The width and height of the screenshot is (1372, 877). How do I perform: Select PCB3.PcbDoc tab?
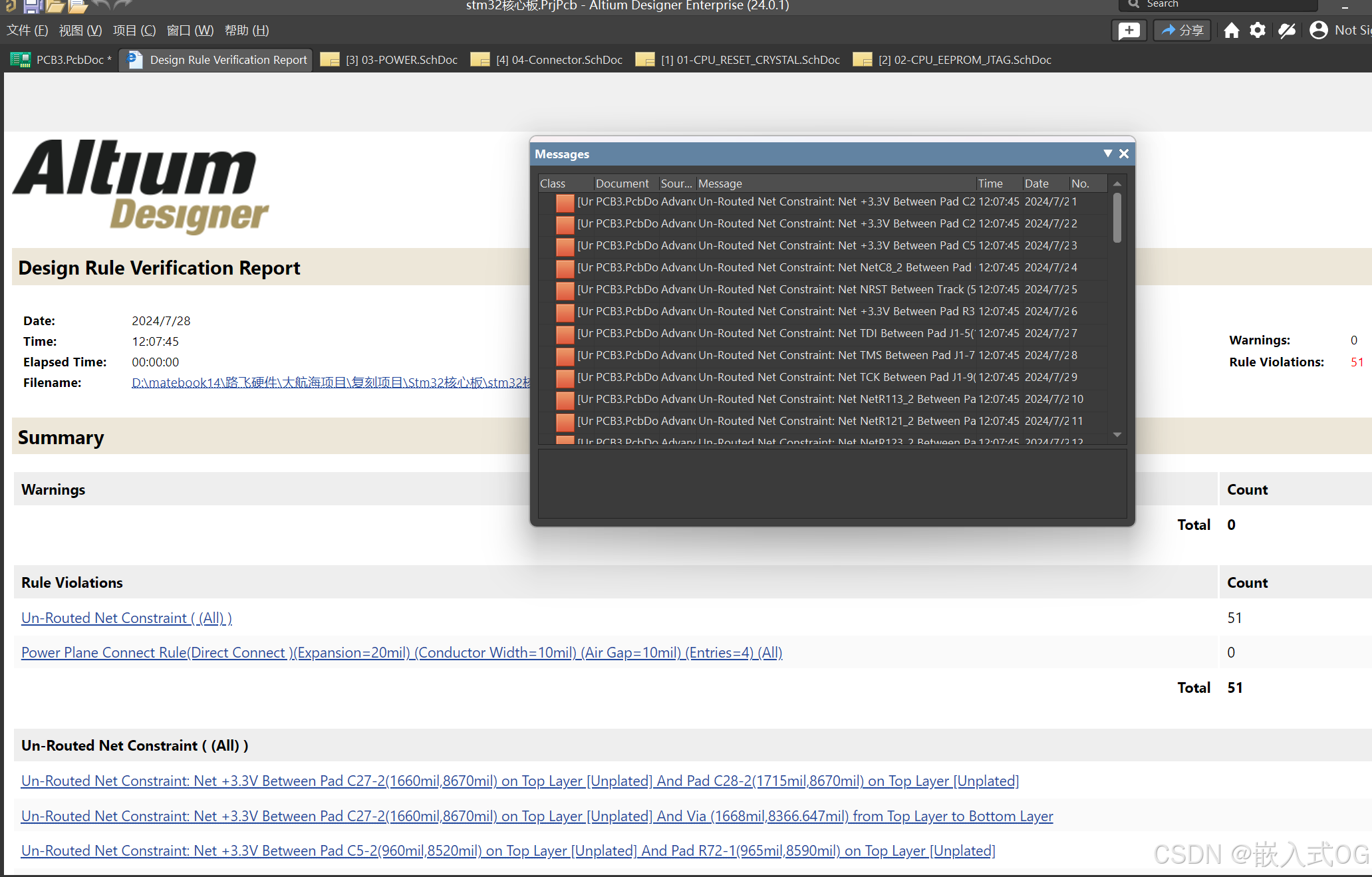[64, 60]
